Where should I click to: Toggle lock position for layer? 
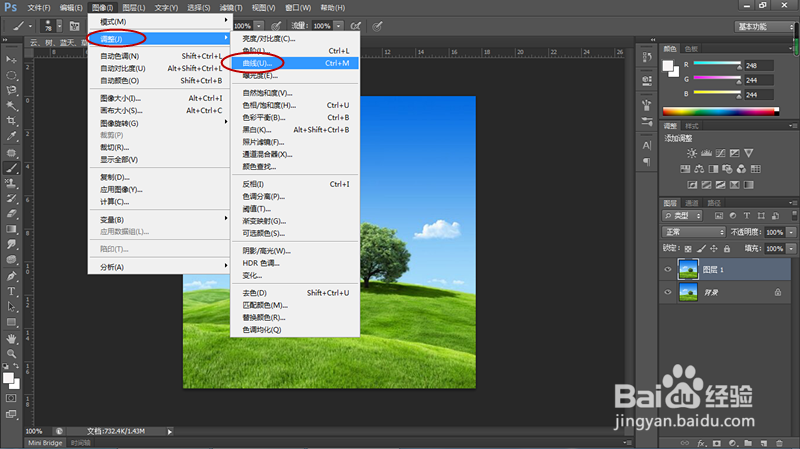[714, 248]
